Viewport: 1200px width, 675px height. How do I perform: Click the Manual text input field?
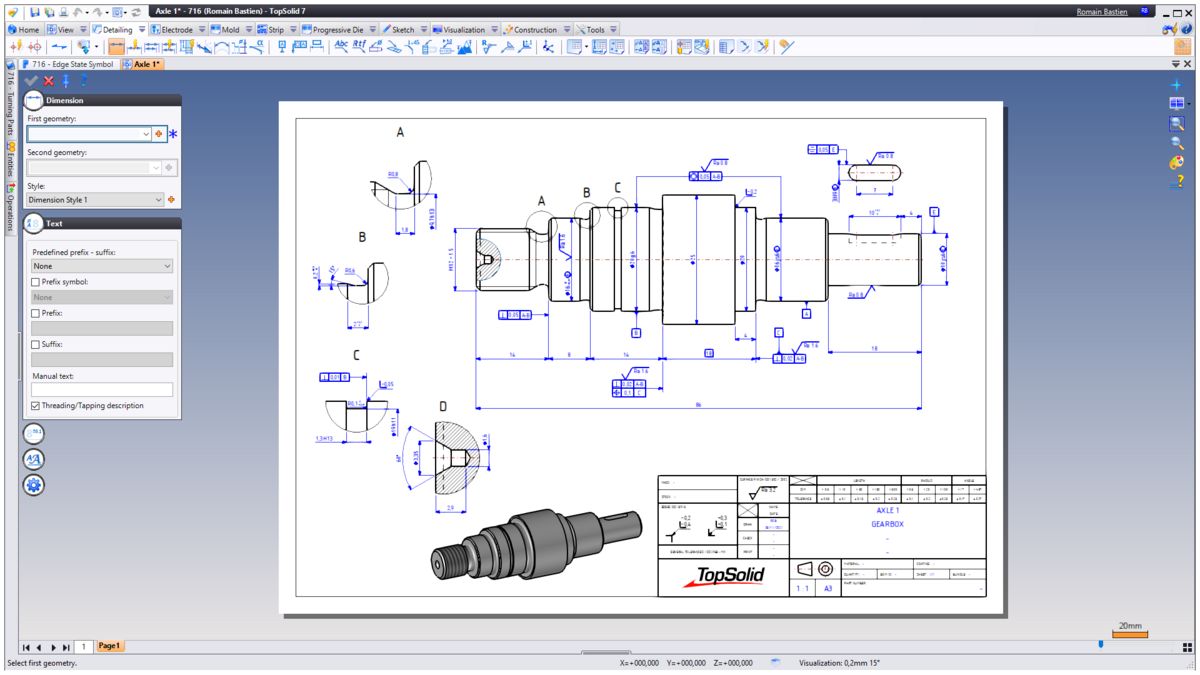point(102,390)
